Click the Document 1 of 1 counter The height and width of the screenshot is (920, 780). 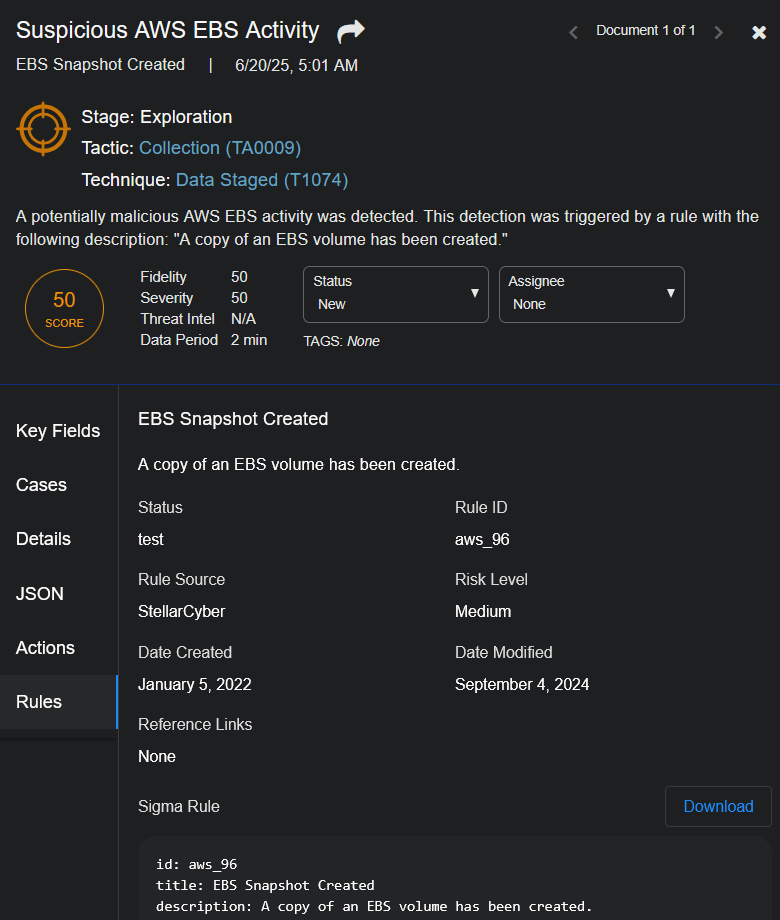tap(645, 31)
